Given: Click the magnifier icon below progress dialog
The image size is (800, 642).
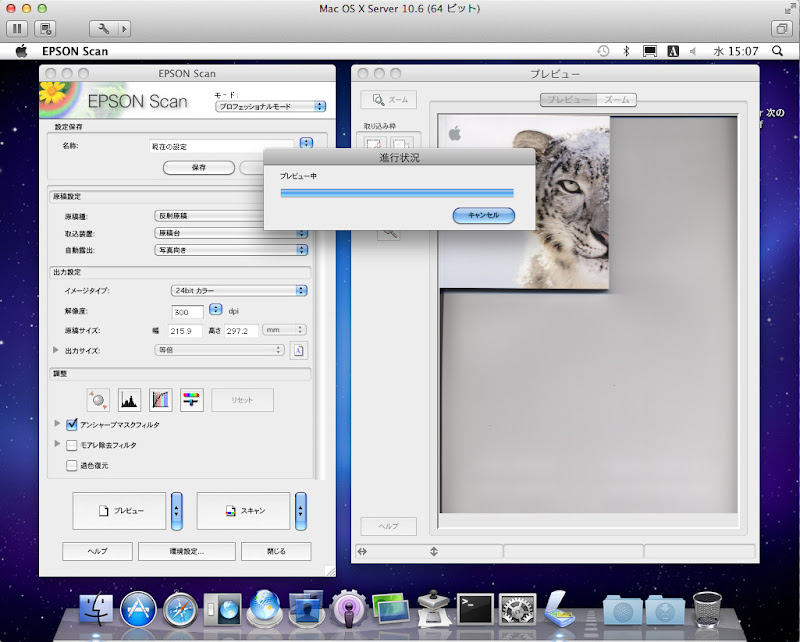Looking at the screenshot, I should point(389,234).
